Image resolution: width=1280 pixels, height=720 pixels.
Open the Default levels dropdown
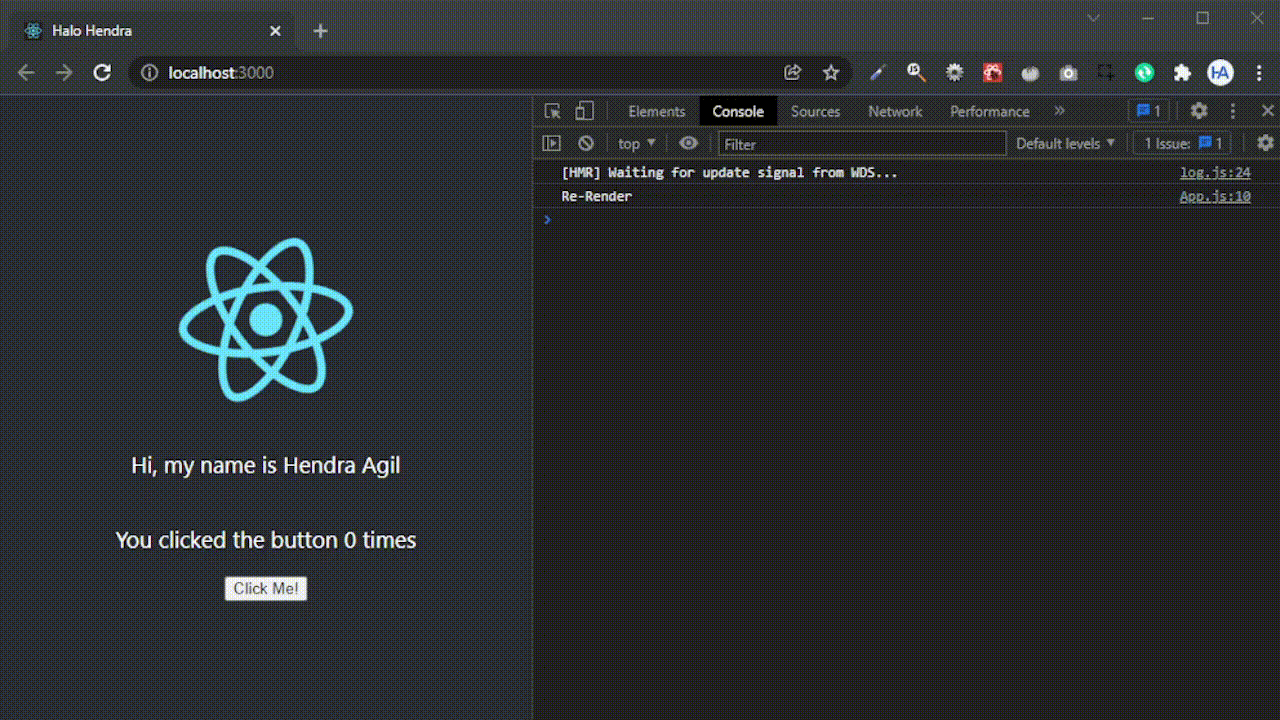[1065, 143]
